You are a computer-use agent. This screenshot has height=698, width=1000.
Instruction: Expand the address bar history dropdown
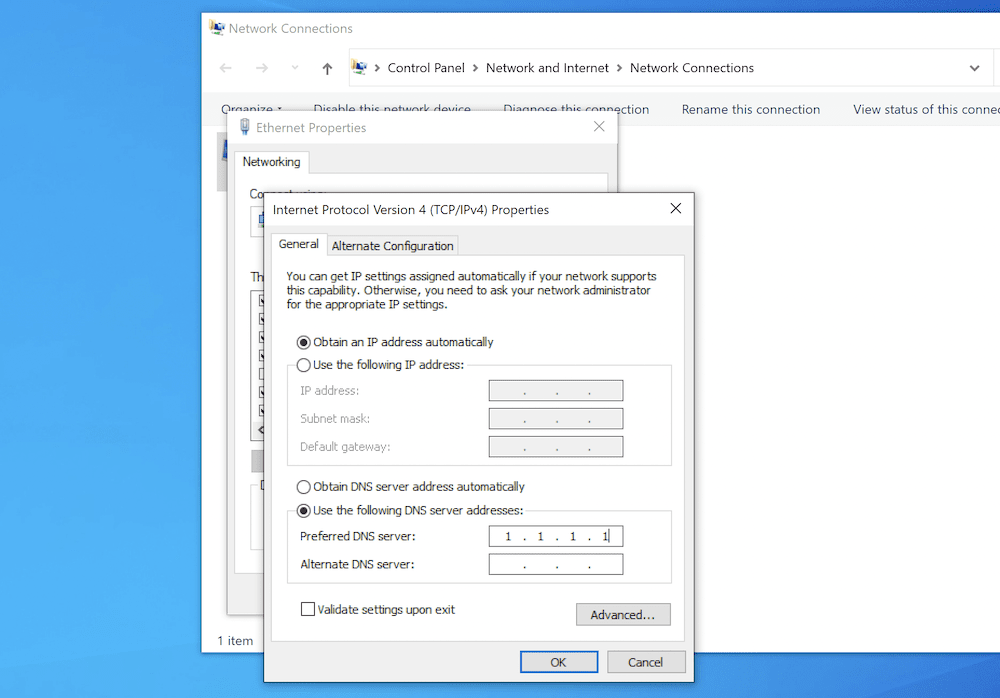point(974,68)
